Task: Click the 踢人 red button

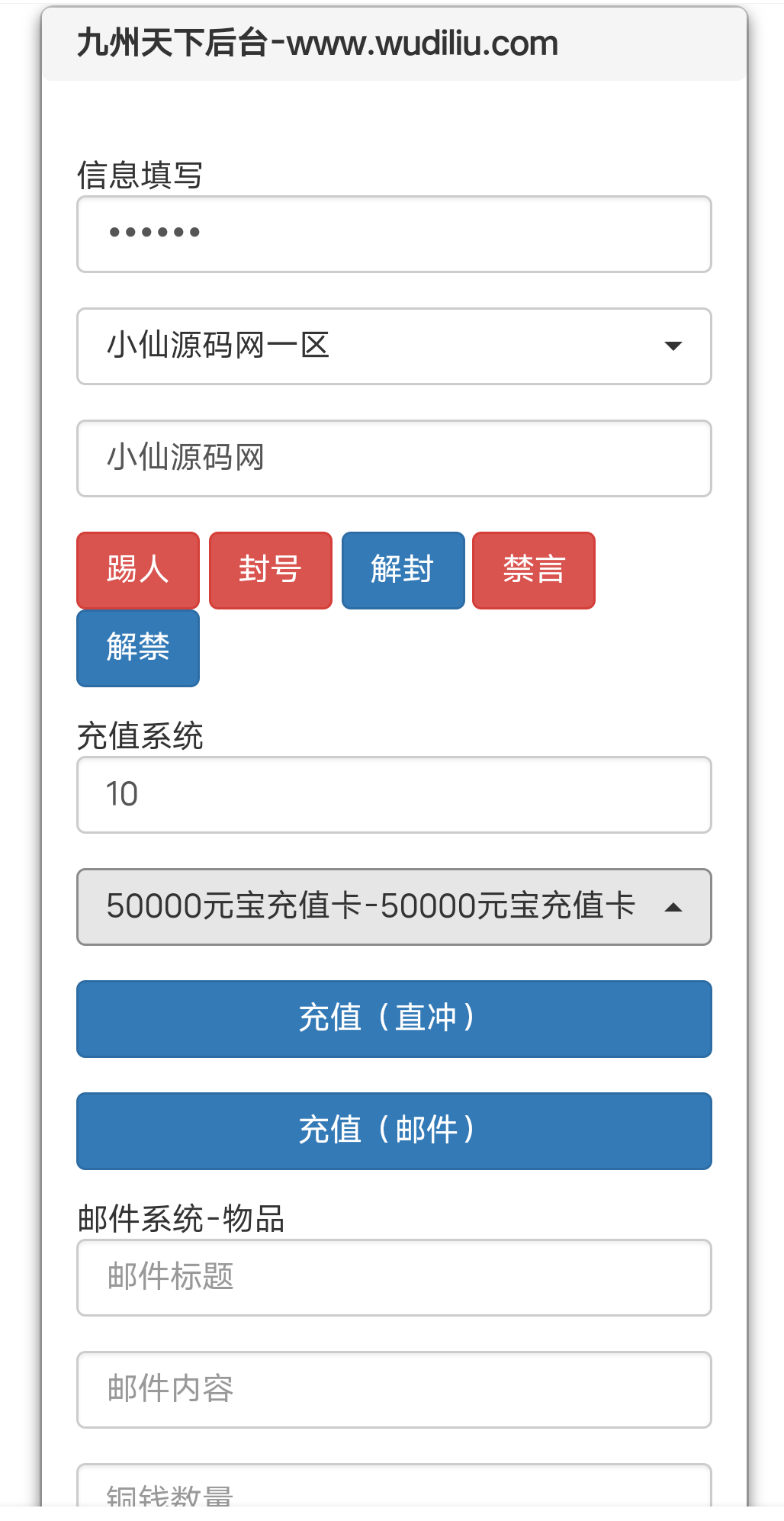Action: point(138,570)
